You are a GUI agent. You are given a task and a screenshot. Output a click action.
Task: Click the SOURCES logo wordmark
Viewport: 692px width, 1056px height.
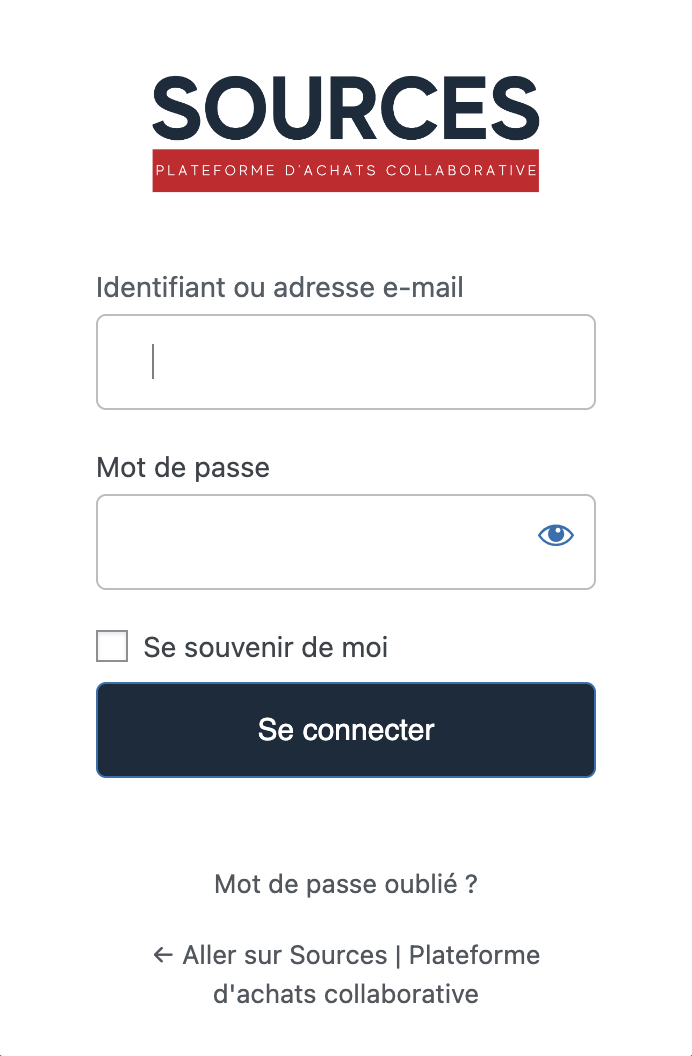(x=345, y=108)
